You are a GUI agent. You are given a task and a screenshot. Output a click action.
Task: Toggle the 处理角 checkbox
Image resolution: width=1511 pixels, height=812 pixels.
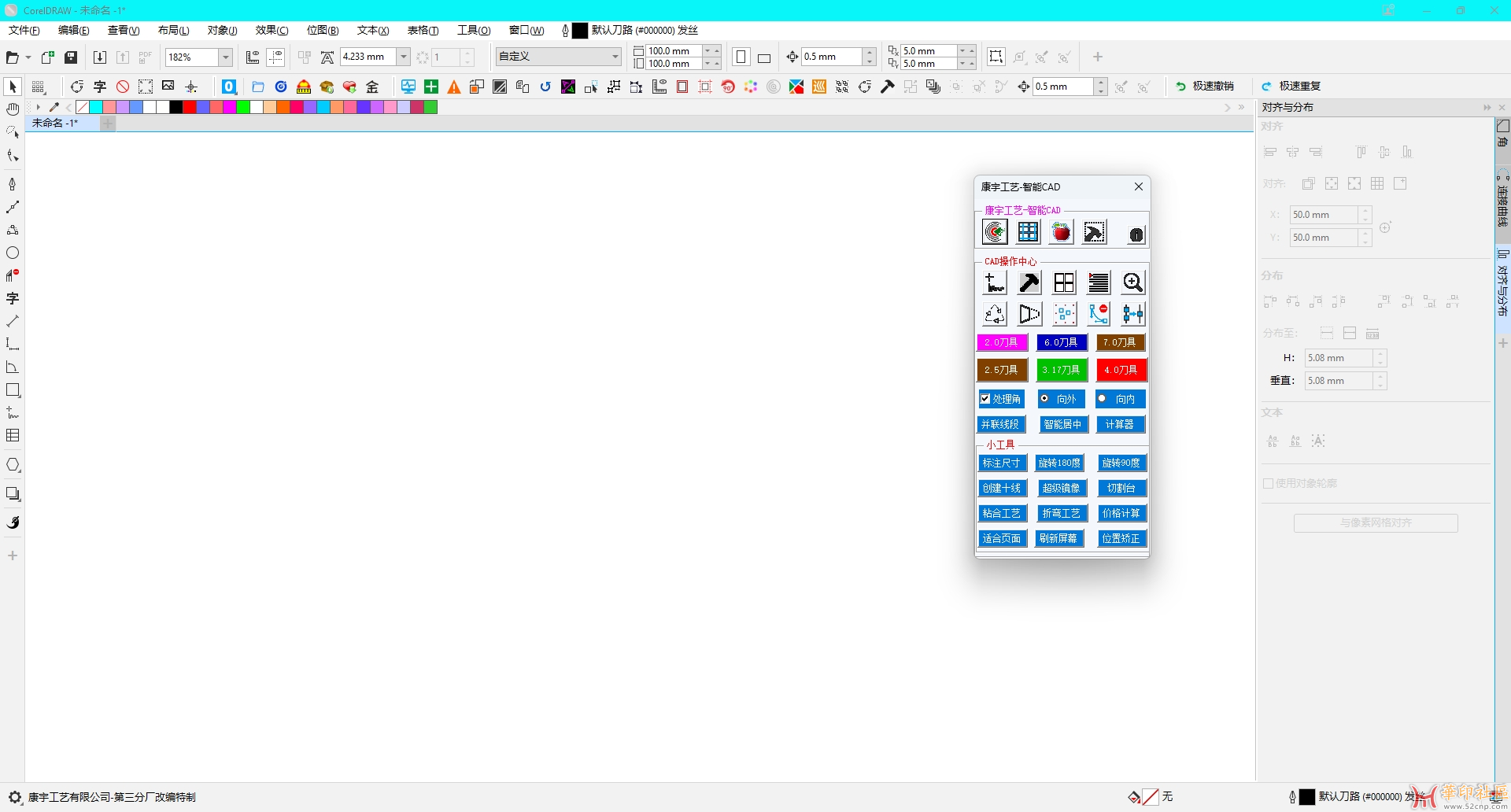pyautogui.click(x=985, y=399)
